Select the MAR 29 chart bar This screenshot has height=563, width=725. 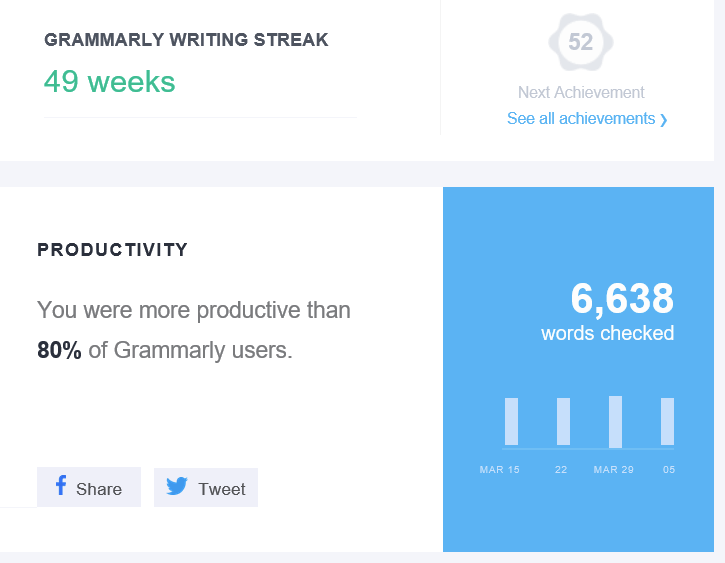click(615, 422)
